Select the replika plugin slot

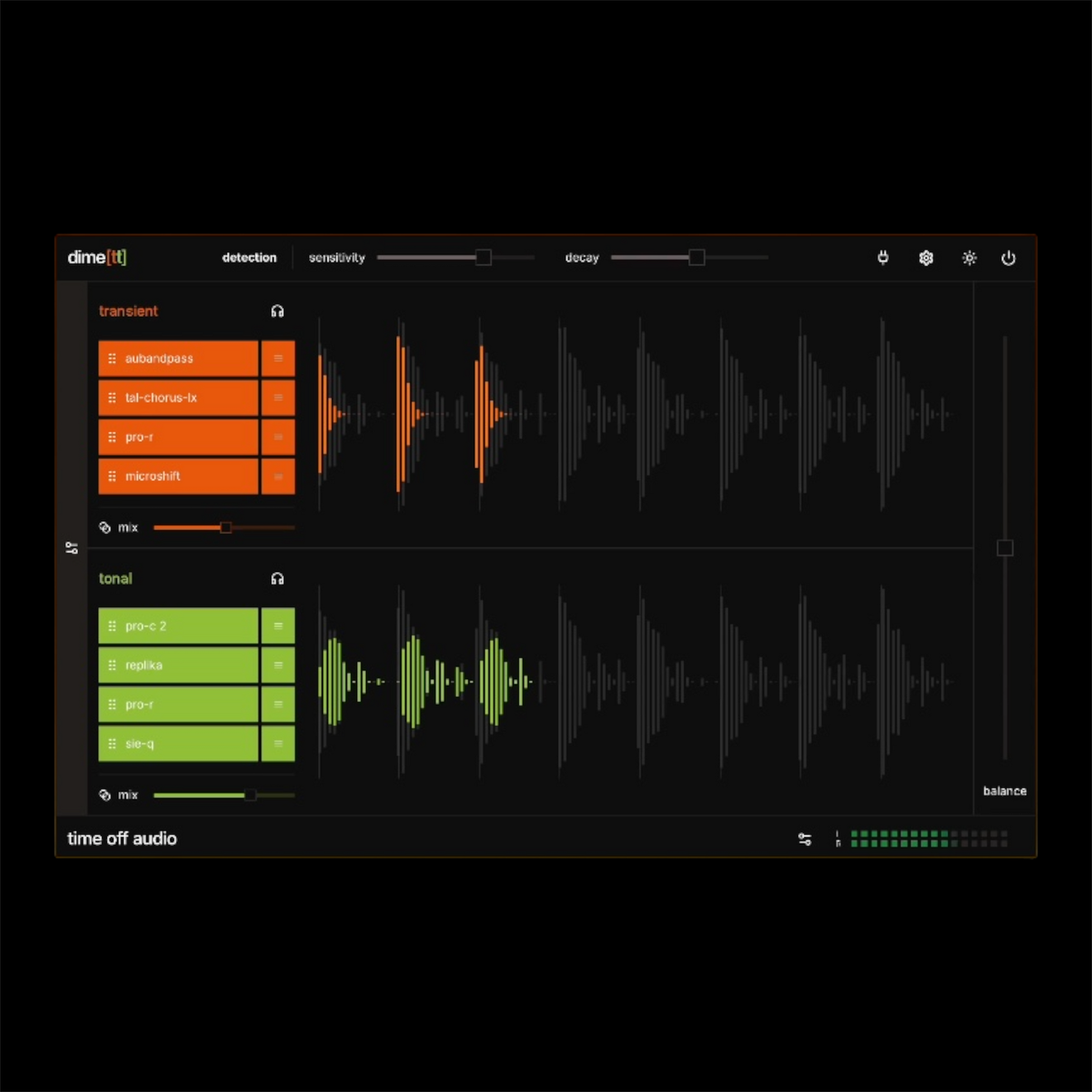coord(178,665)
